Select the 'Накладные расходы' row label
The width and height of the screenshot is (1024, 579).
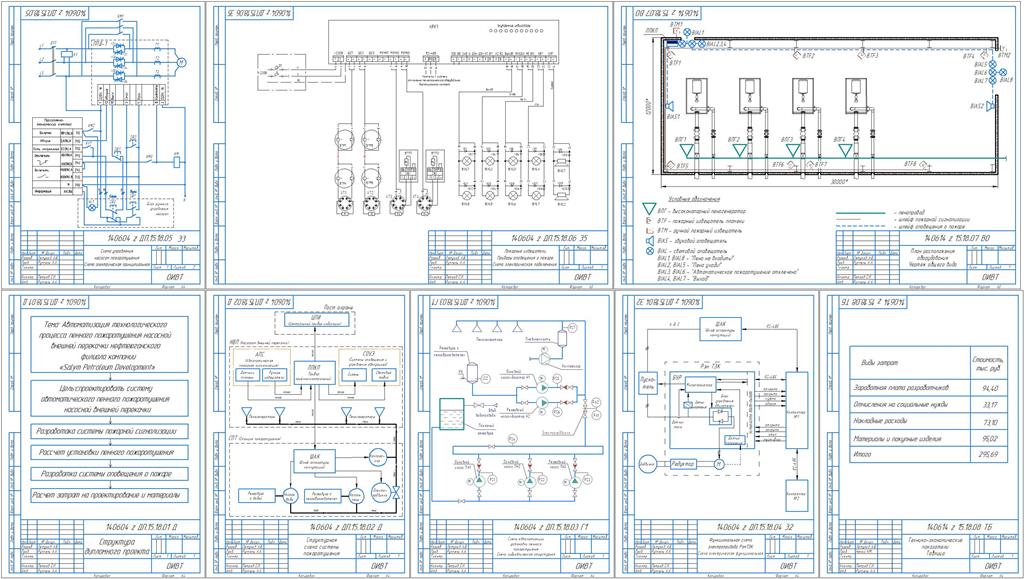pos(879,422)
